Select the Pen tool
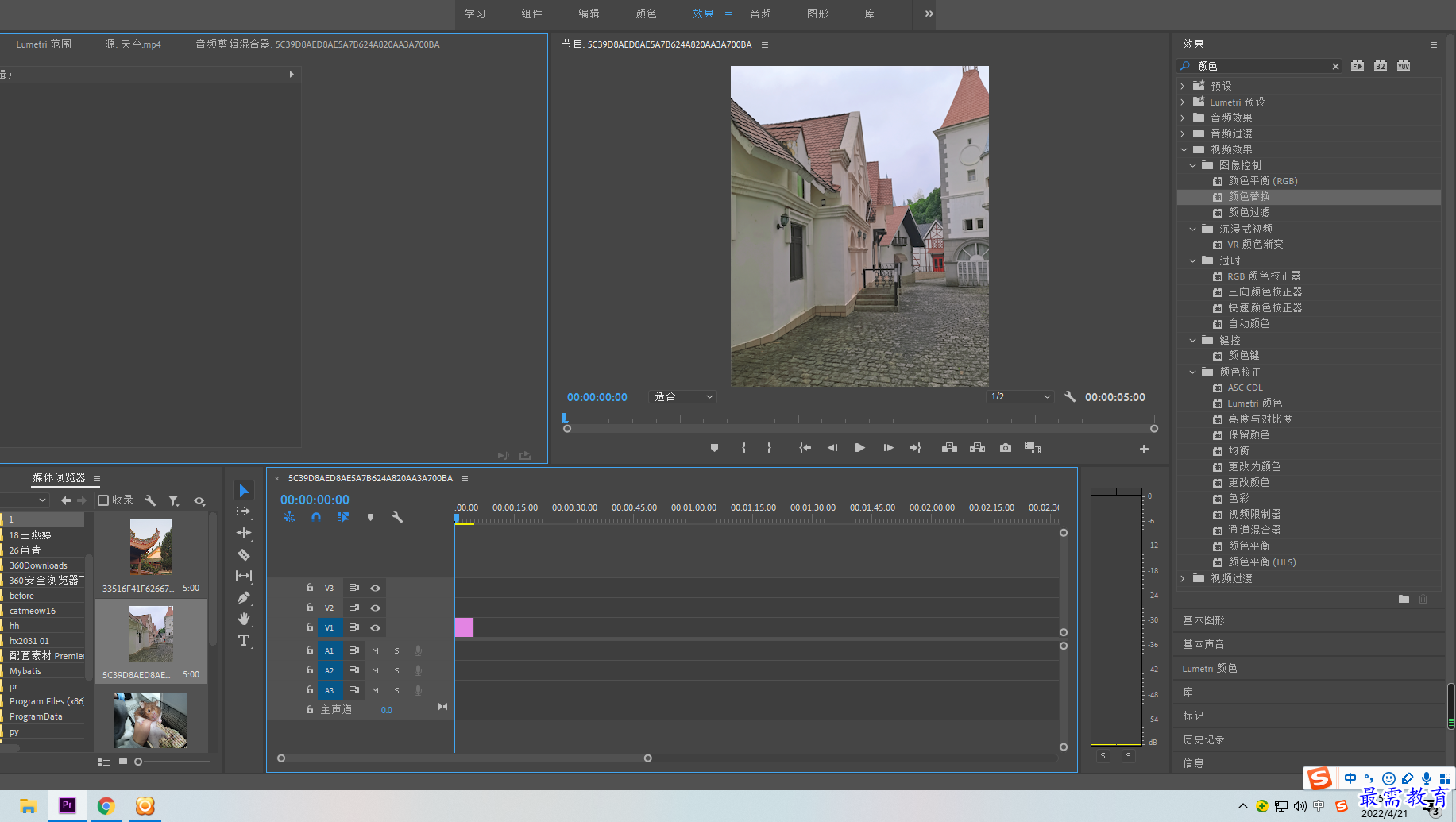This screenshot has width=1456, height=822. 244,597
